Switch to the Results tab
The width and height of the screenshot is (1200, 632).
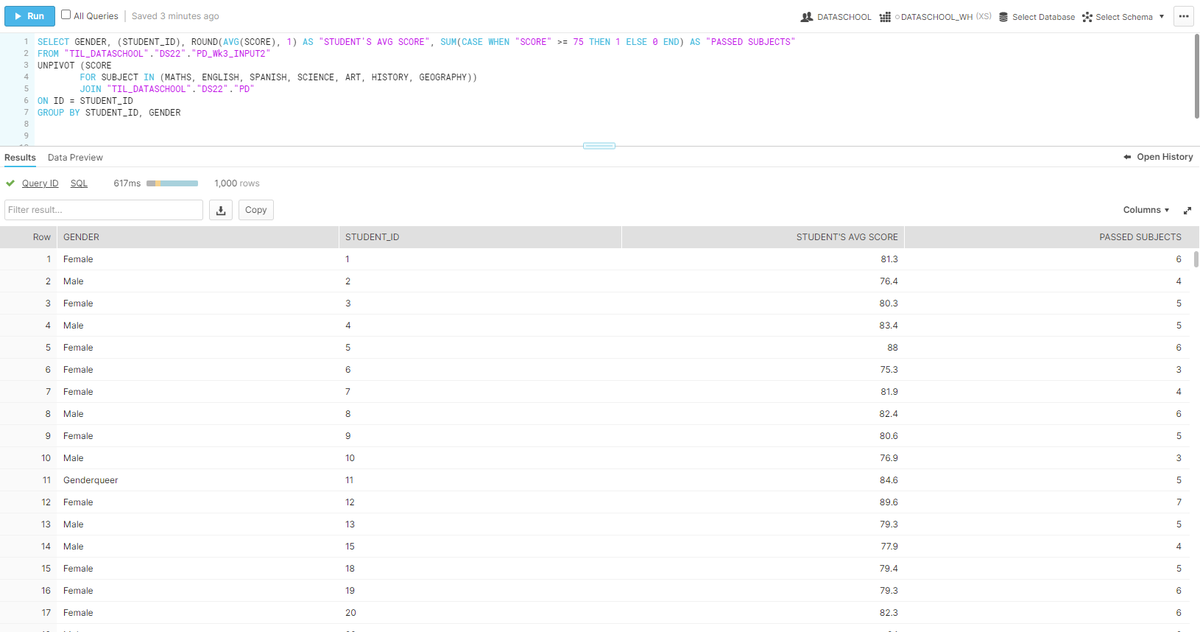20,157
